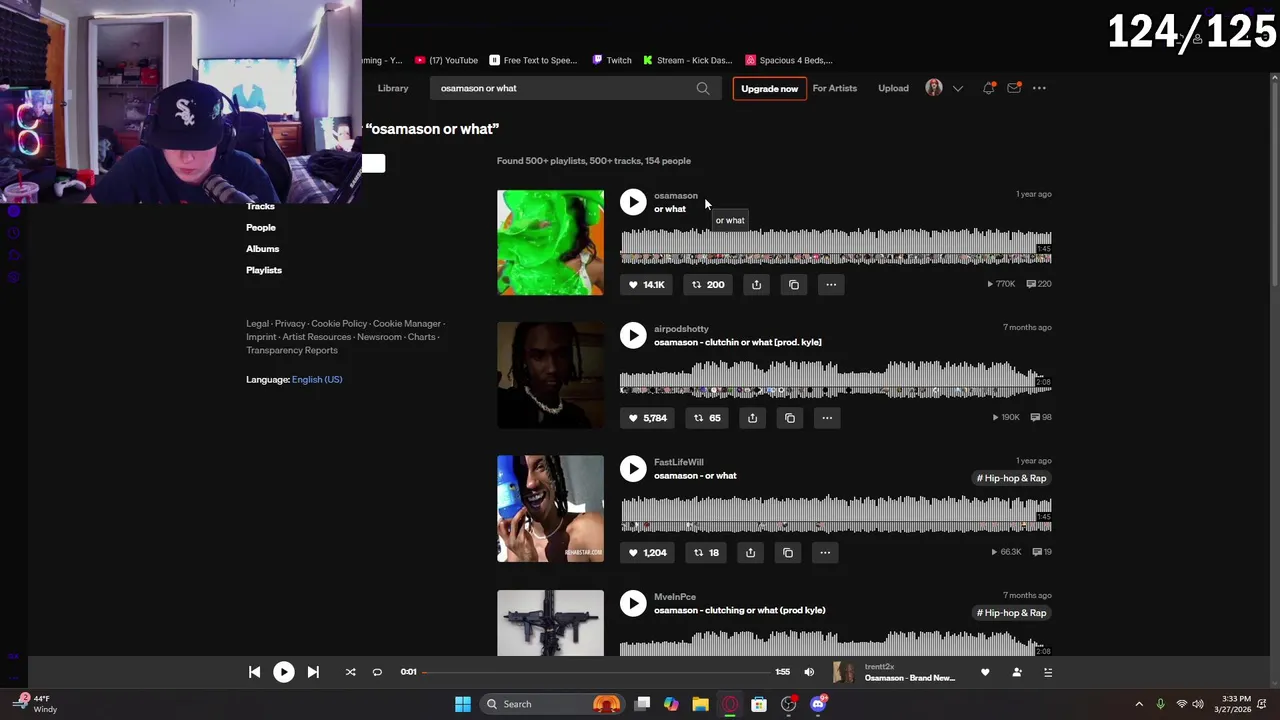The height and width of the screenshot is (720, 1280).
Task: Repost the track with 200 reposts
Action: tap(708, 285)
